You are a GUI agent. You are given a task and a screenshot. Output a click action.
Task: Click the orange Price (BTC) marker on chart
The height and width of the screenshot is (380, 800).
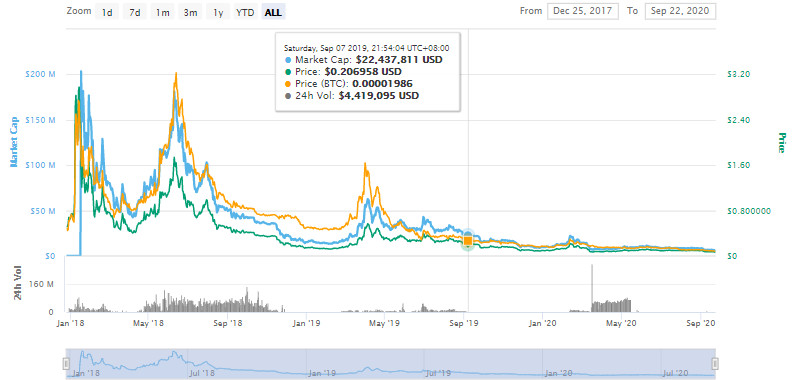(468, 240)
